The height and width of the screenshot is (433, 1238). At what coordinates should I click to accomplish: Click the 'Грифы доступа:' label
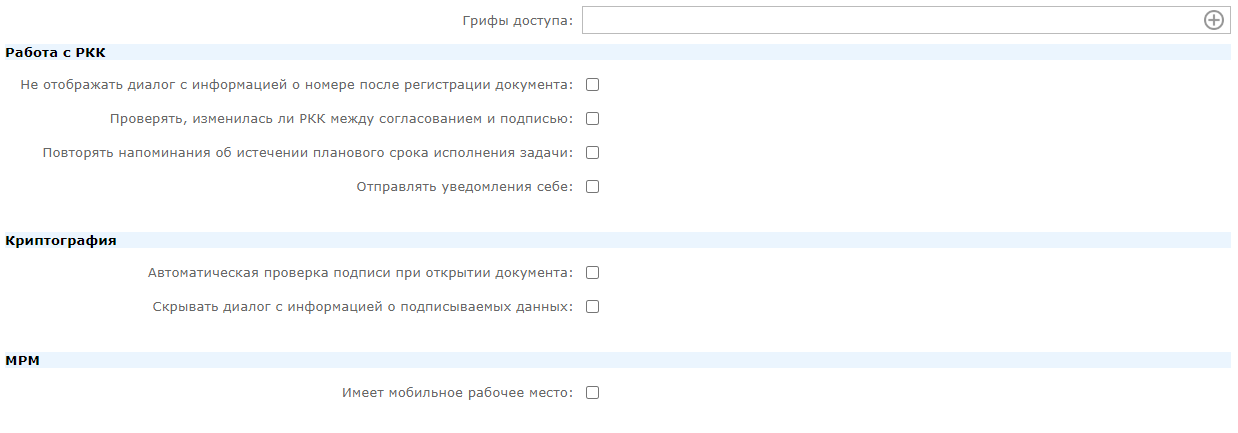[518, 20]
